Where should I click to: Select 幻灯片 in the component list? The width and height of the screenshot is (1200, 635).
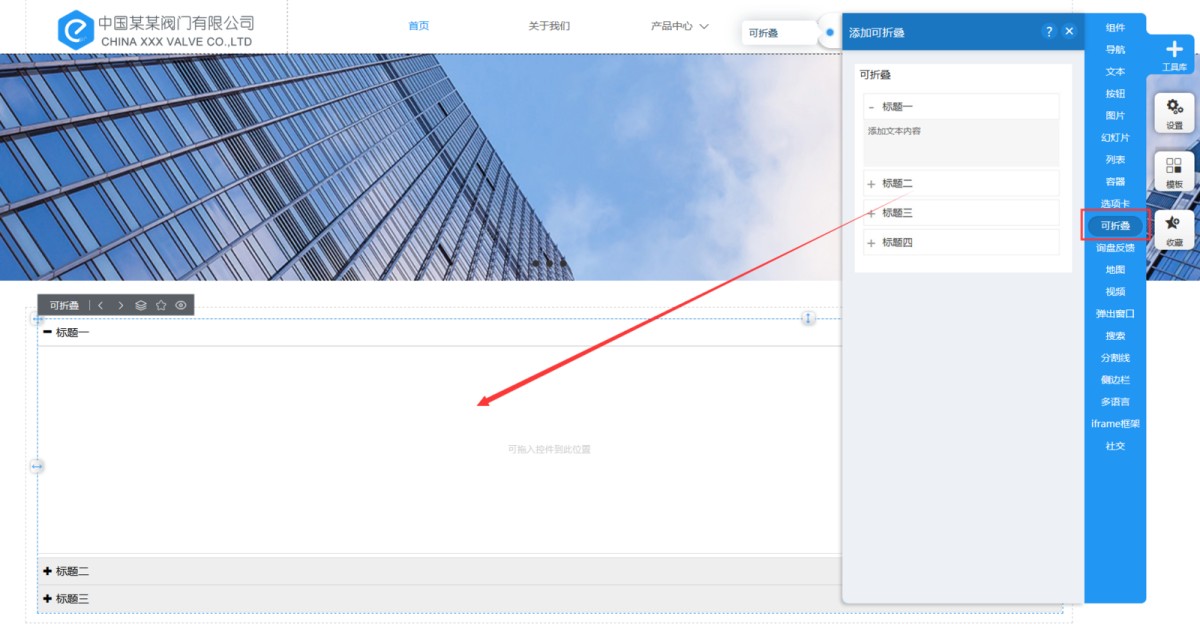tap(1115, 138)
